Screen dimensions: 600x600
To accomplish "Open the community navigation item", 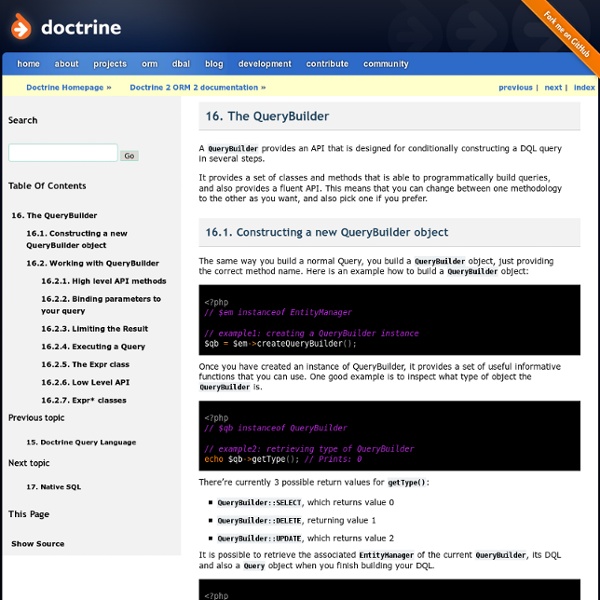I will point(386,64).
